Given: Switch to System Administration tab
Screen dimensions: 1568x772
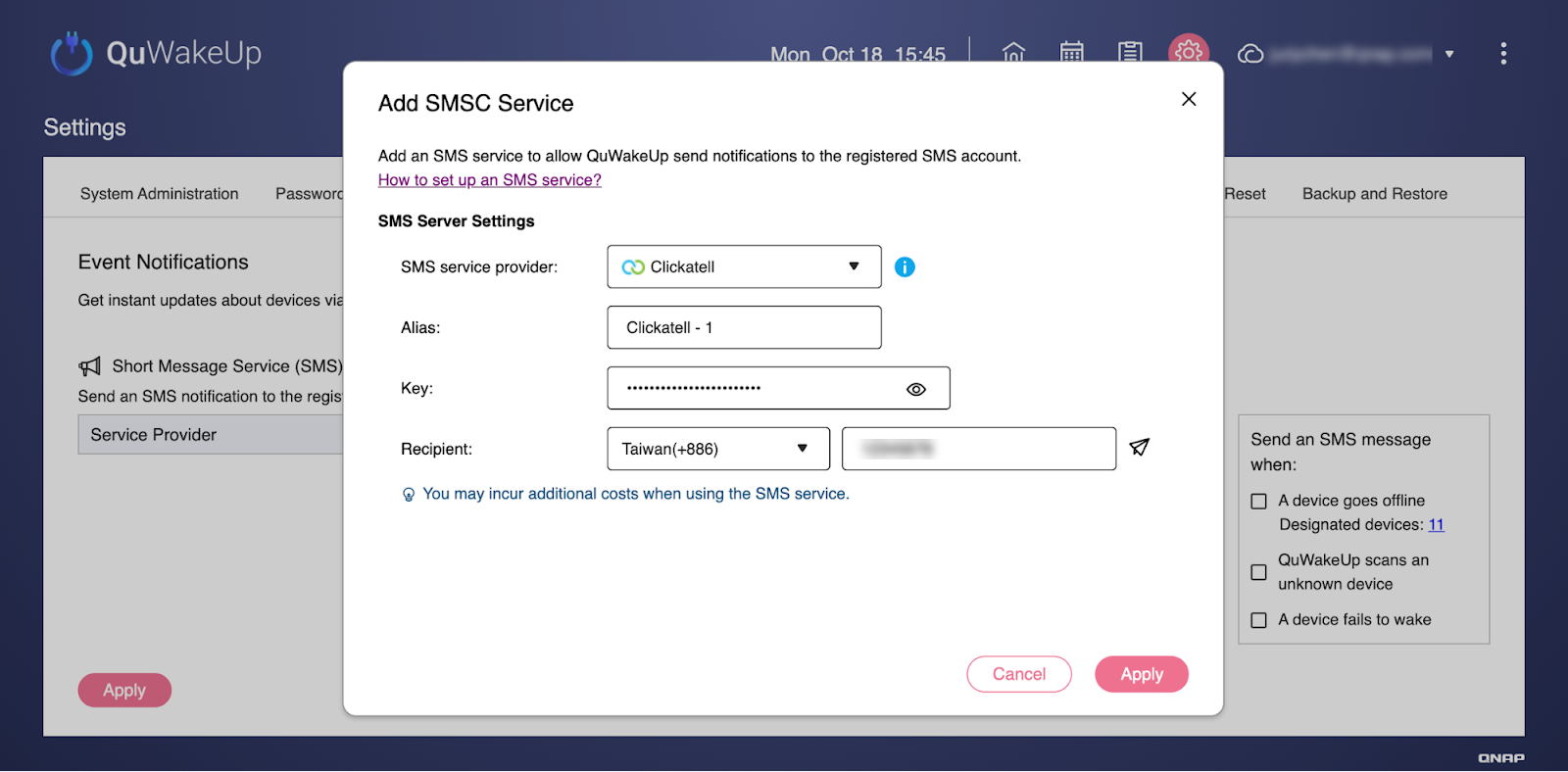Looking at the screenshot, I should pos(159,194).
